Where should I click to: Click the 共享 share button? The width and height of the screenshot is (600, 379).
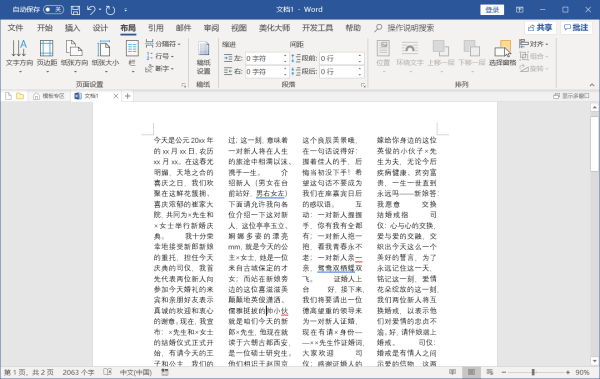(x=540, y=28)
